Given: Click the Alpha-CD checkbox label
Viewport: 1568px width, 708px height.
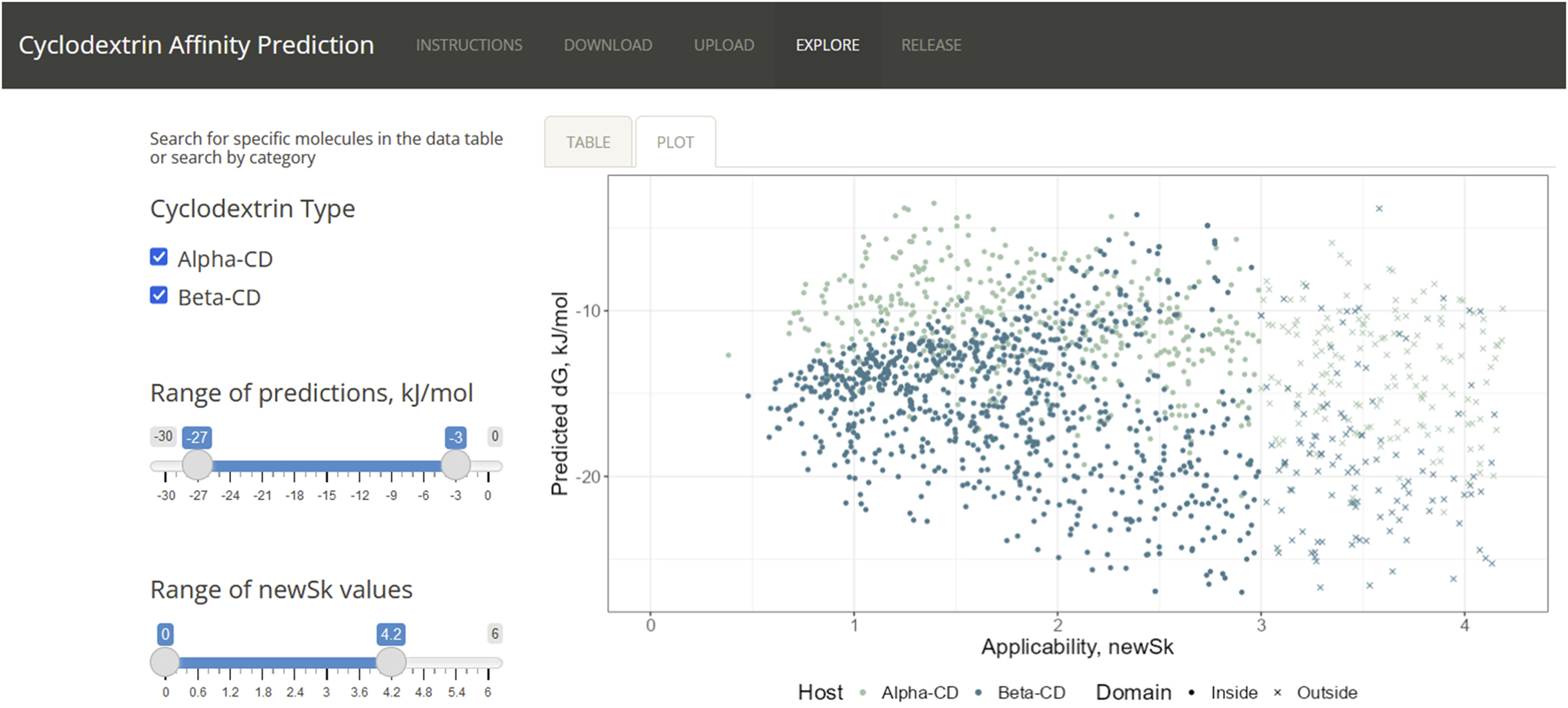Looking at the screenshot, I should point(225,259).
